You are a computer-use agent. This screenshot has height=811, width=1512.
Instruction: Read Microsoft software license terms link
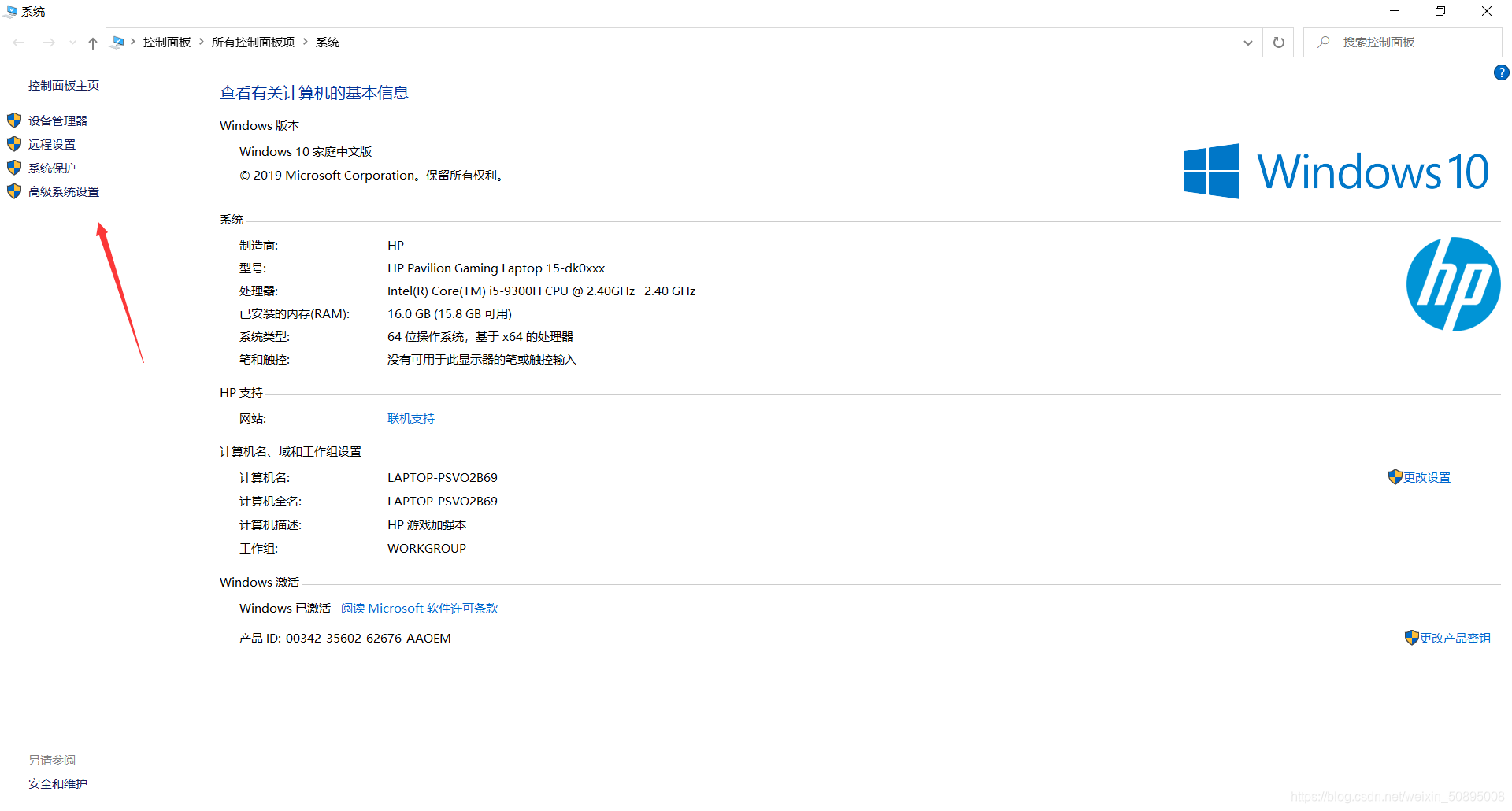(x=419, y=609)
